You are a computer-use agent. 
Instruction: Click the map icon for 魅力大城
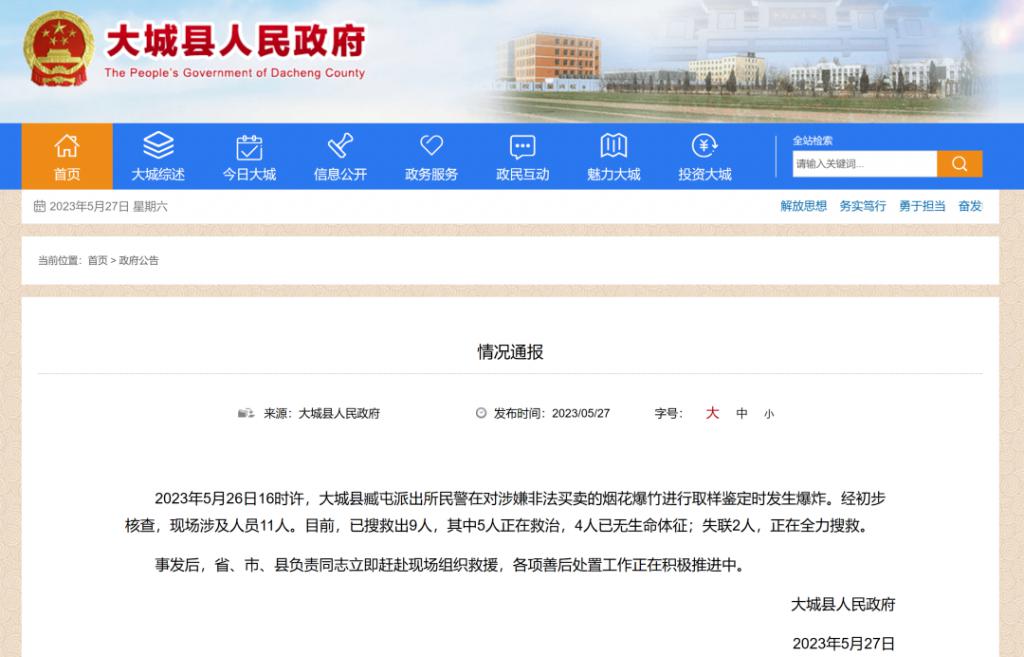[x=613, y=146]
